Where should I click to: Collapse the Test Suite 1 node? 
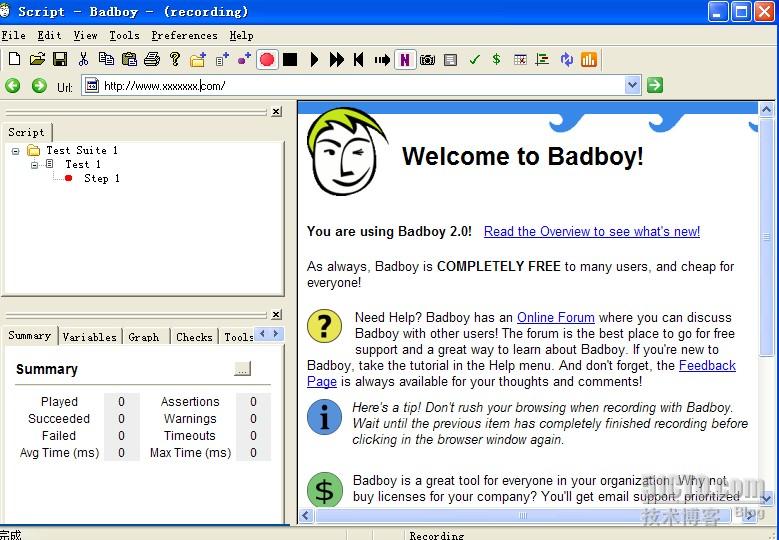coord(16,151)
